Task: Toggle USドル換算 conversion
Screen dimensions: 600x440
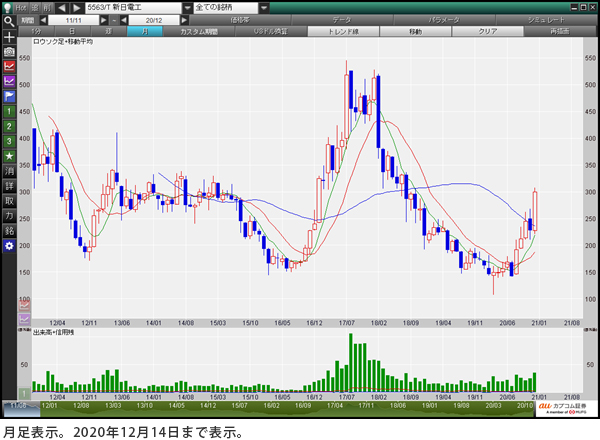Action: click(271, 31)
